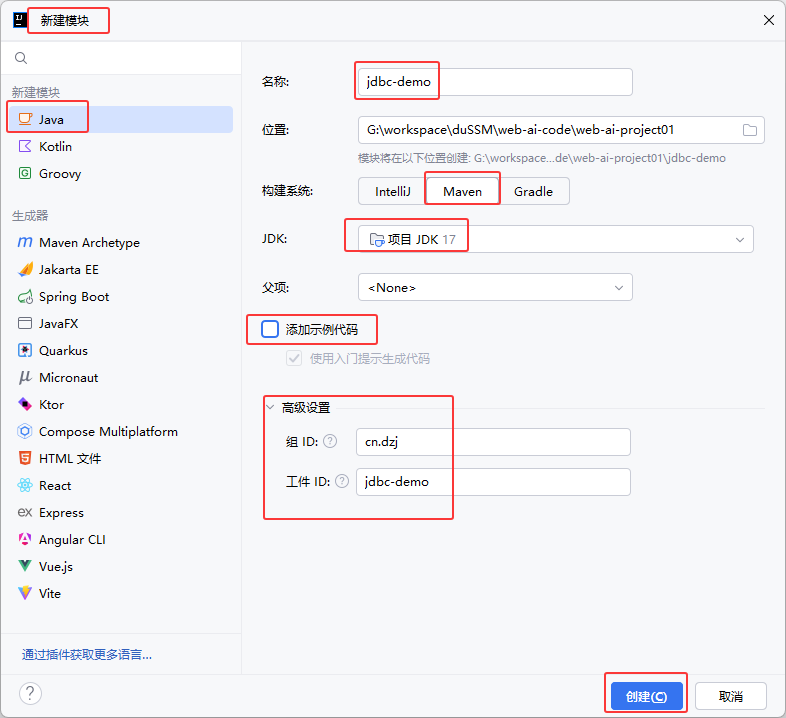Screen dimensions: 786x718
Task: Switch build system to IntelliJ
Action: coord(391,191)
